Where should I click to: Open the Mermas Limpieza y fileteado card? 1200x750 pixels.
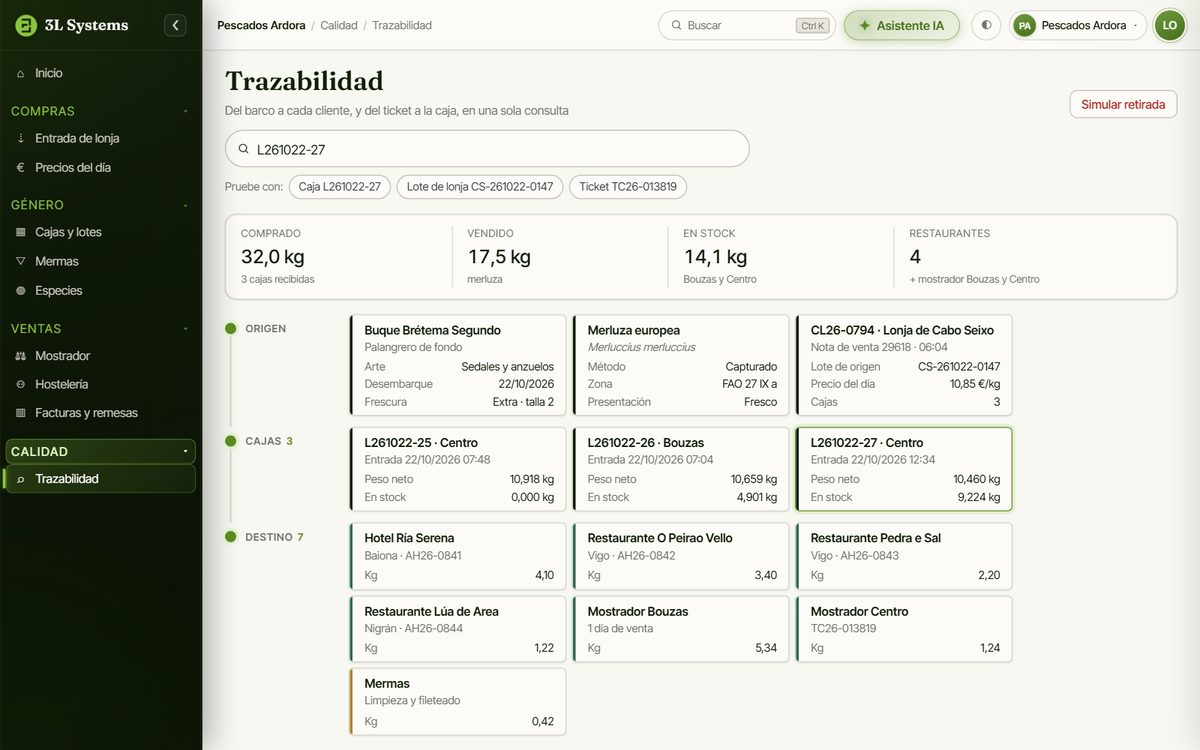tap(458, 702)
